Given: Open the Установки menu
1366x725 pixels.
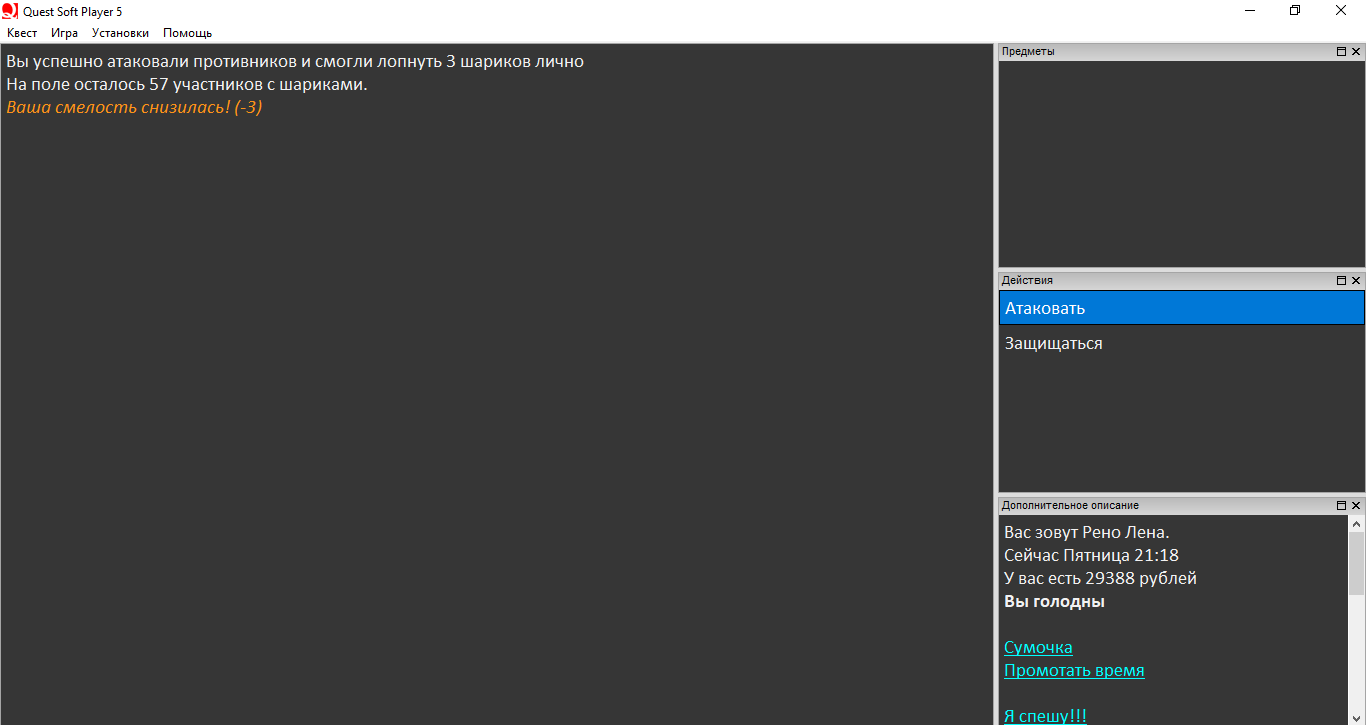Looking at the screenshot, I should click(120, 33).
